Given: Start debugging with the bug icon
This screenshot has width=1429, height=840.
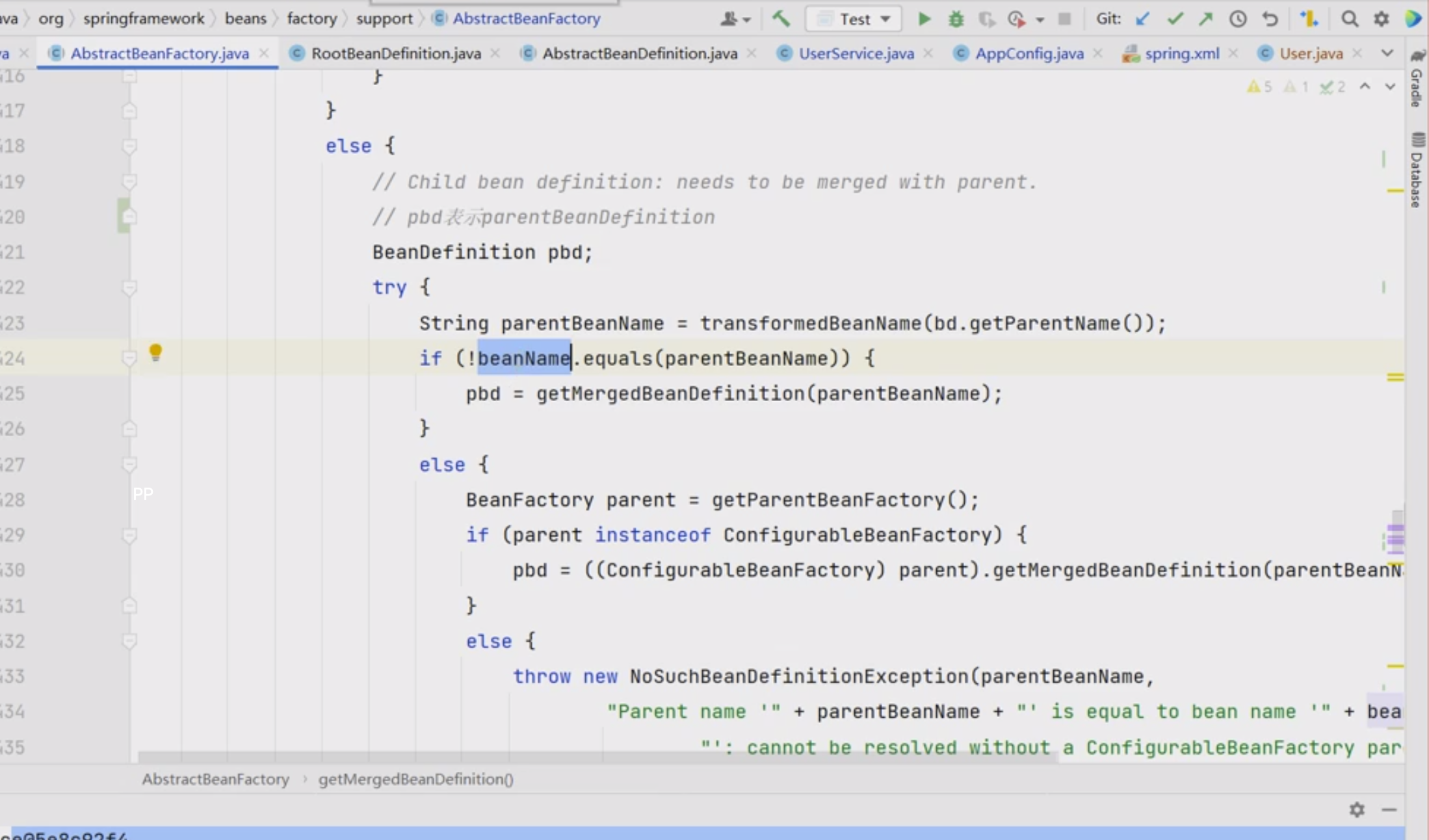Looking at the screenshot, I should (955, 19).
